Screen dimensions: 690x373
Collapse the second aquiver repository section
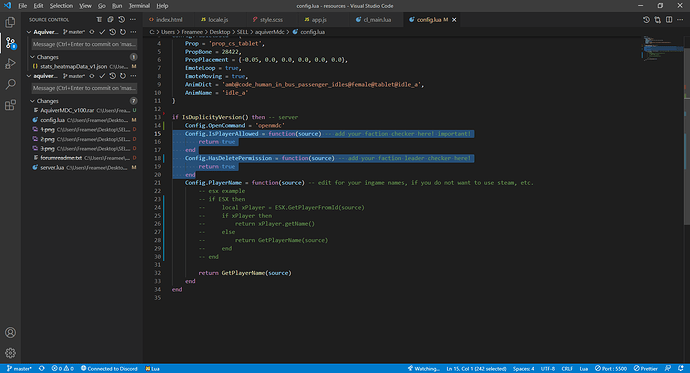(29, 76)
